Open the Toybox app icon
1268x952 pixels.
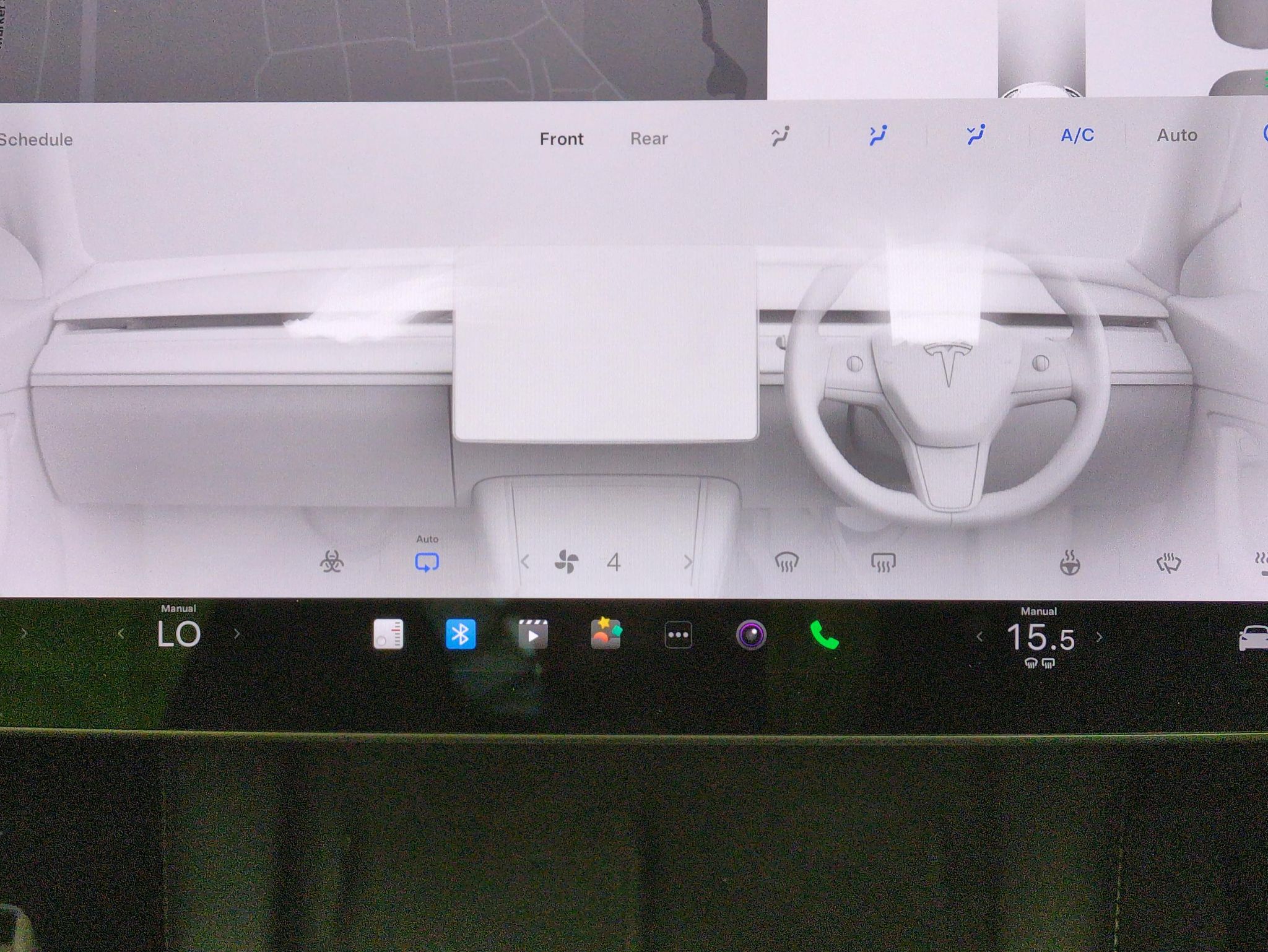click(x=606, y=633)
